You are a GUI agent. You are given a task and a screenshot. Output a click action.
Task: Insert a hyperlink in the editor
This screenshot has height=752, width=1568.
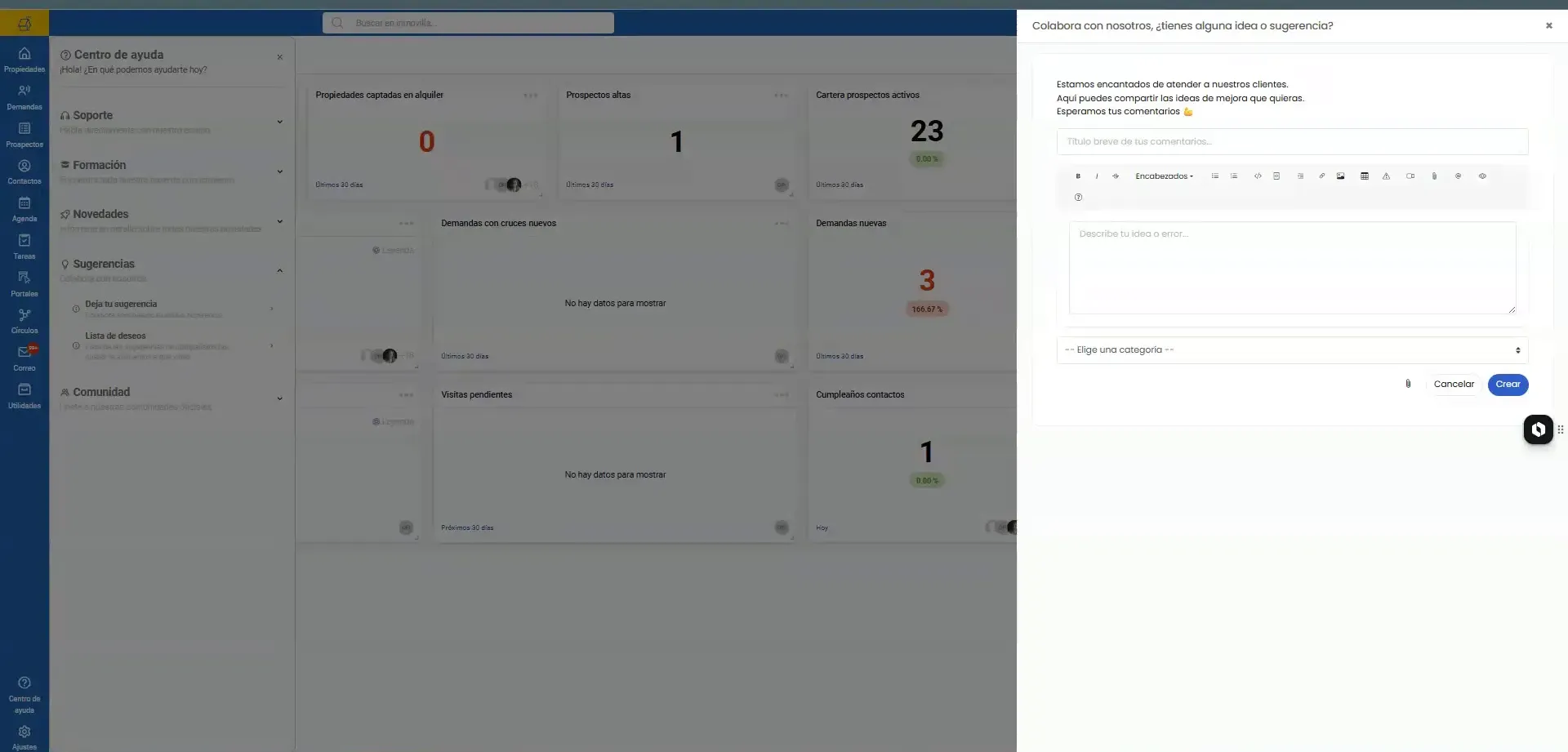coord(1321,176)
